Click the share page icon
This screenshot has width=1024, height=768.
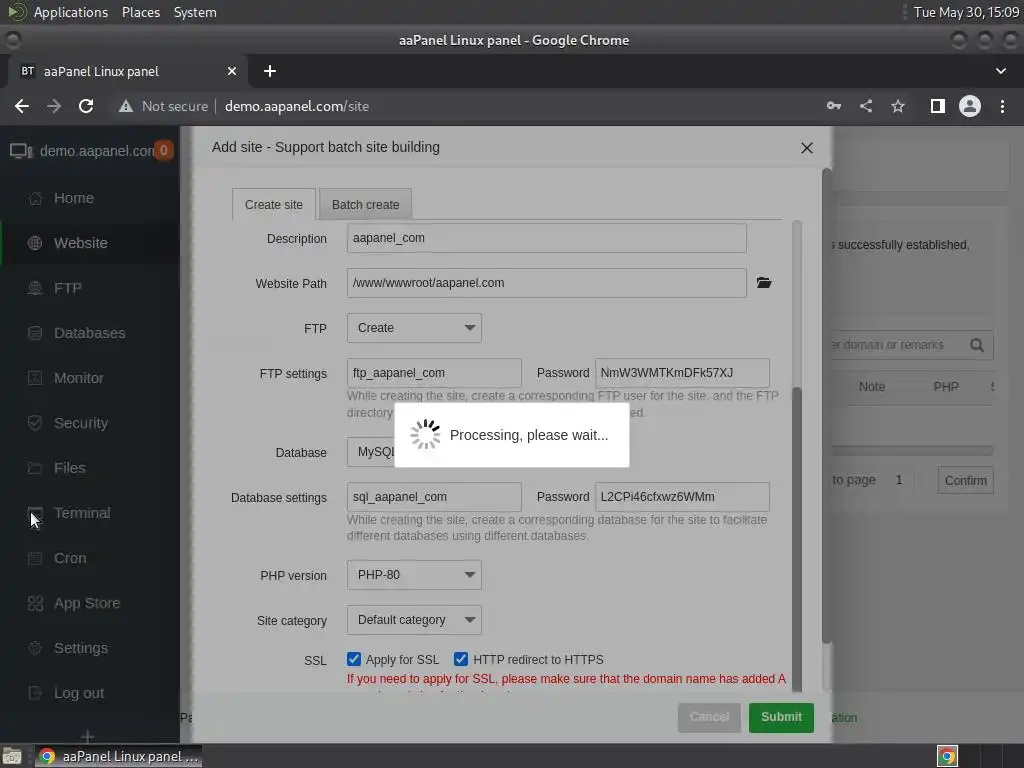point(866,106)
